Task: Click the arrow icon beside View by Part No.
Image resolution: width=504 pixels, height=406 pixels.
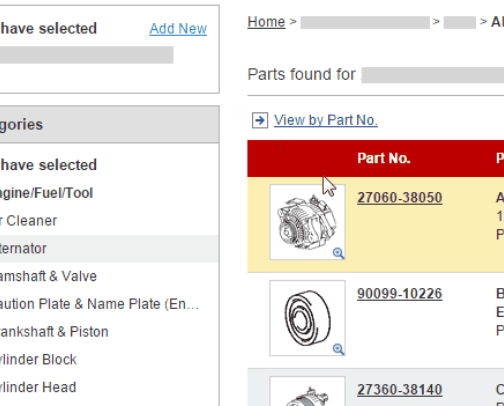Action: tap(260, 120)
